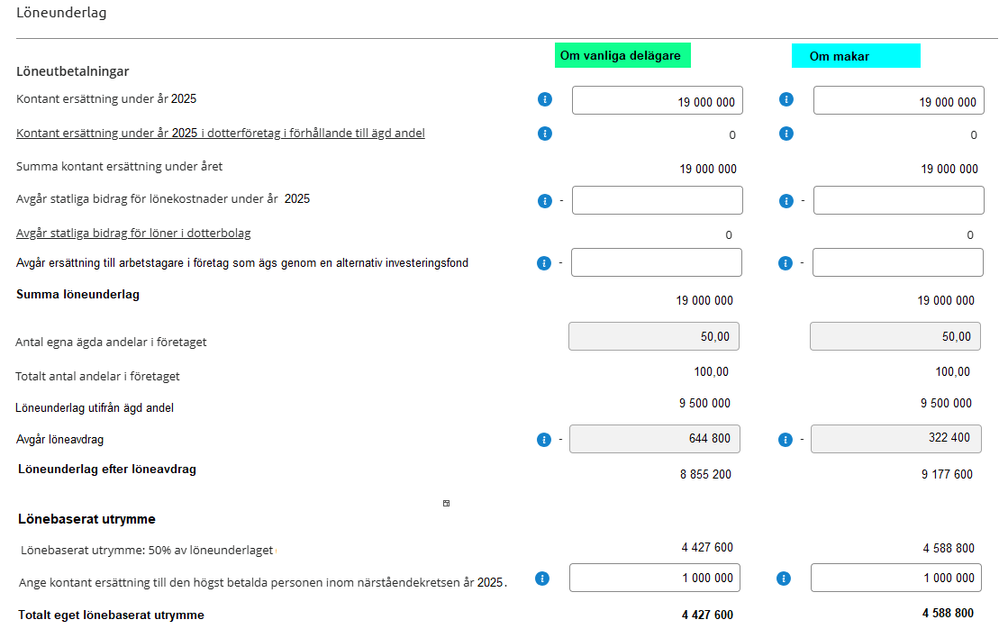Show info for statliga bidrag lönekostnader, makar column
This screenshot has width=999, height=640.
click(786, 201)
